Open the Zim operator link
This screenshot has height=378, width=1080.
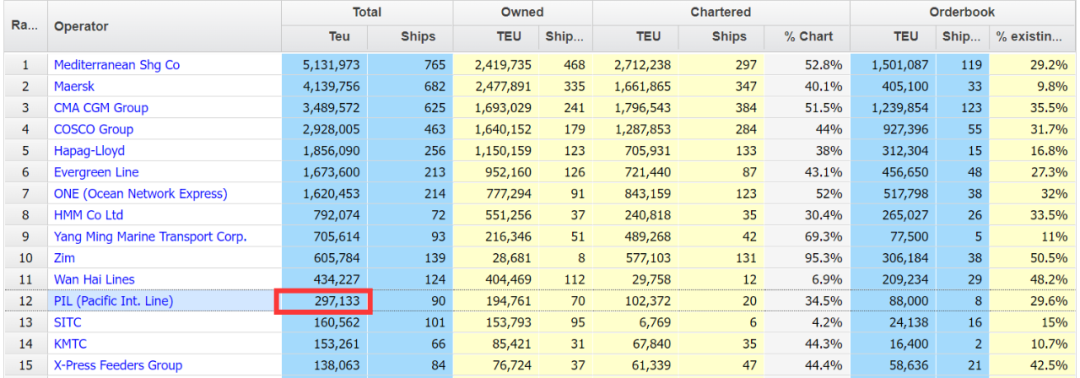65,258
